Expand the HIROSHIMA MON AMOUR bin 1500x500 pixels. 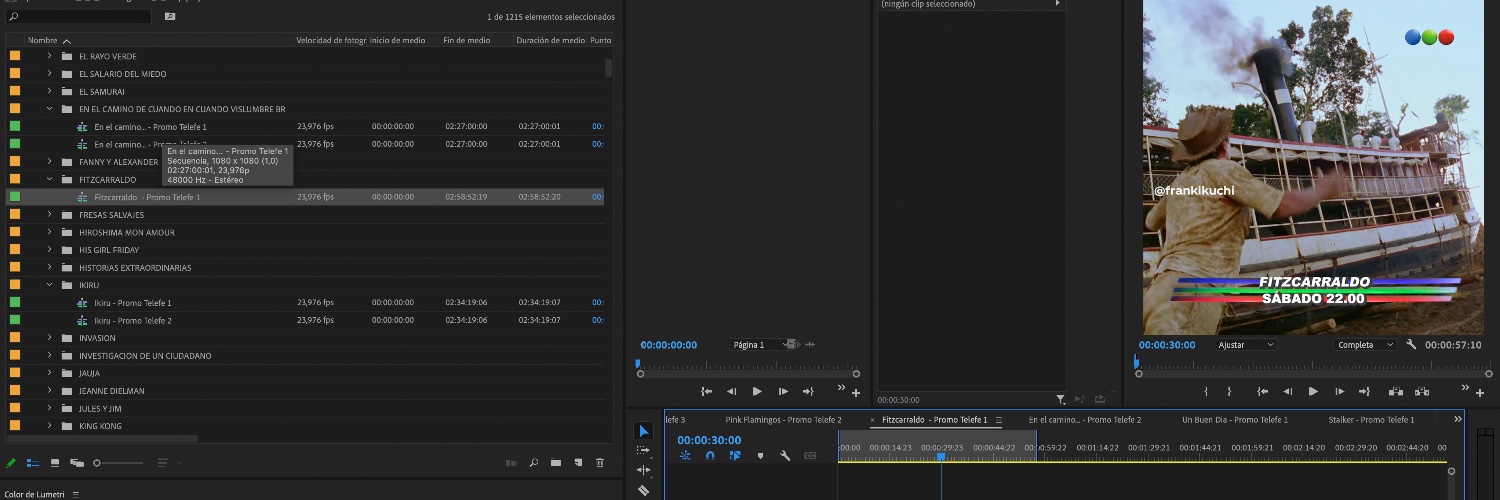[49, 232]
